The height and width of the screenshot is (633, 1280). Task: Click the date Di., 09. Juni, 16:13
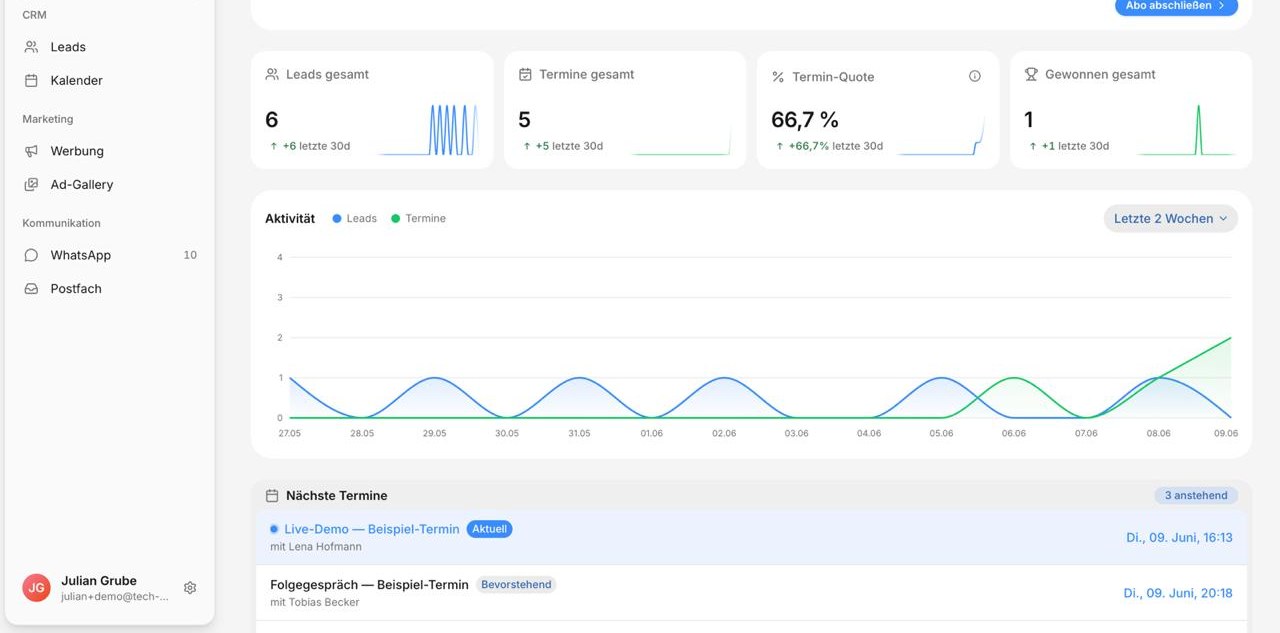coord(1179,537)
